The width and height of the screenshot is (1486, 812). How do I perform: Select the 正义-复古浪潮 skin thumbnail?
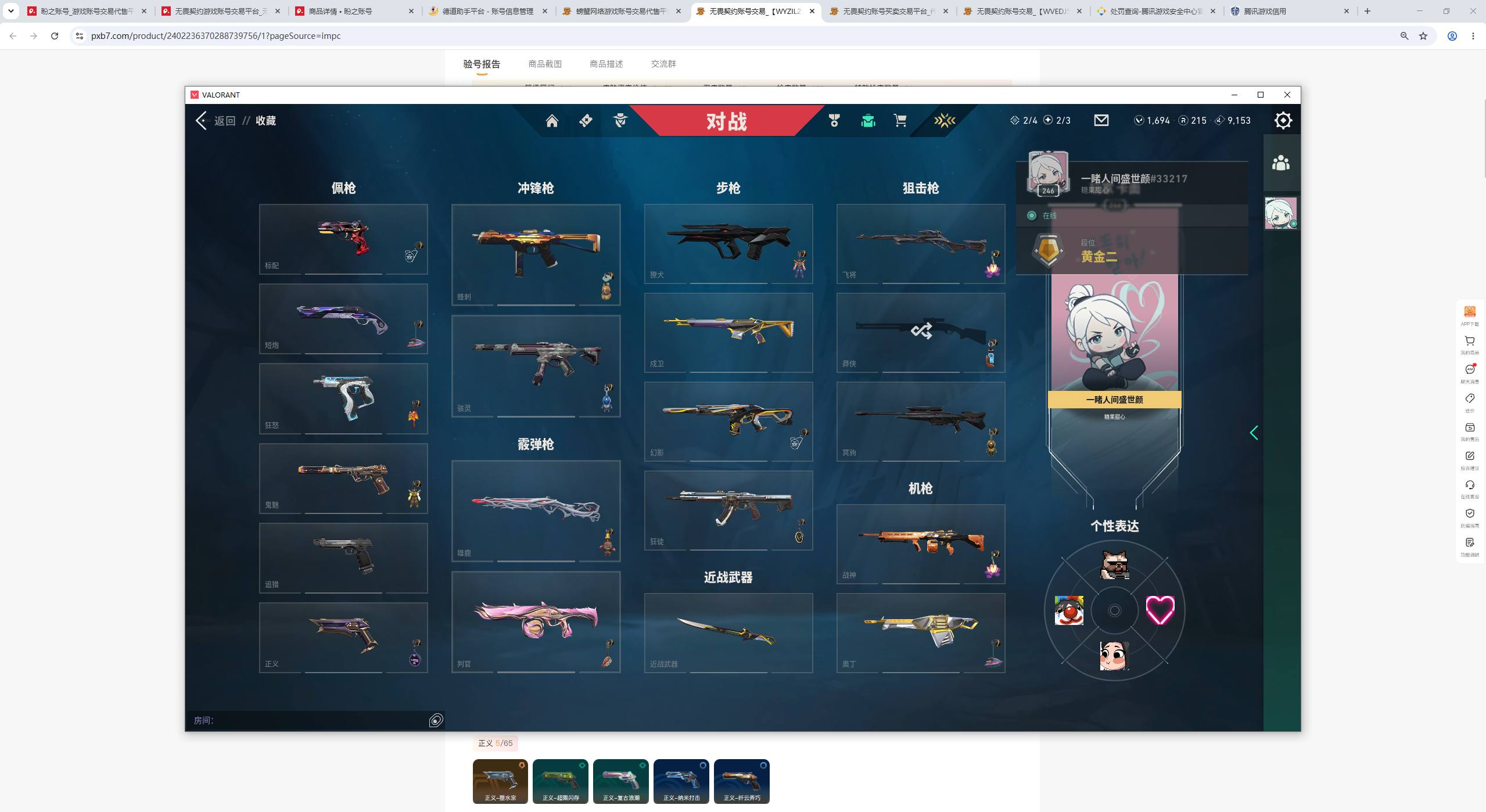[x=621, y=781]
